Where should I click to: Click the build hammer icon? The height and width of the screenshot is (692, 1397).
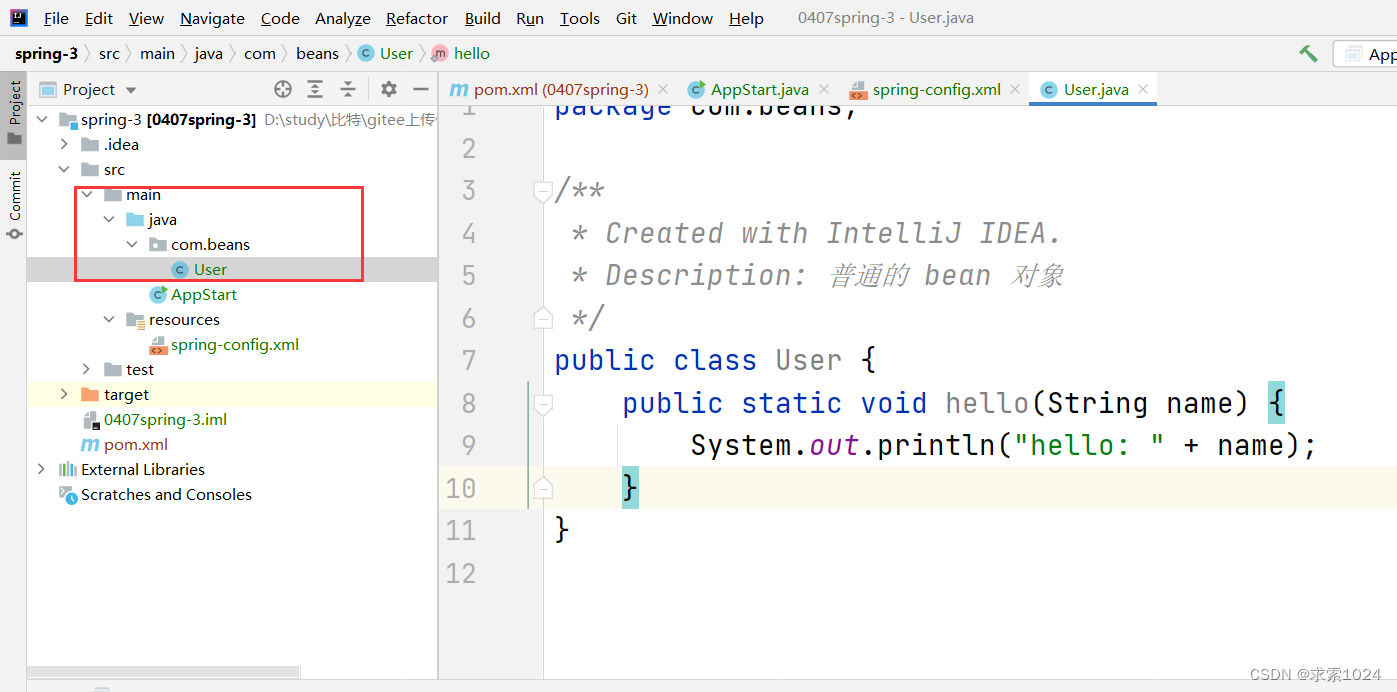coord(1308,53)
